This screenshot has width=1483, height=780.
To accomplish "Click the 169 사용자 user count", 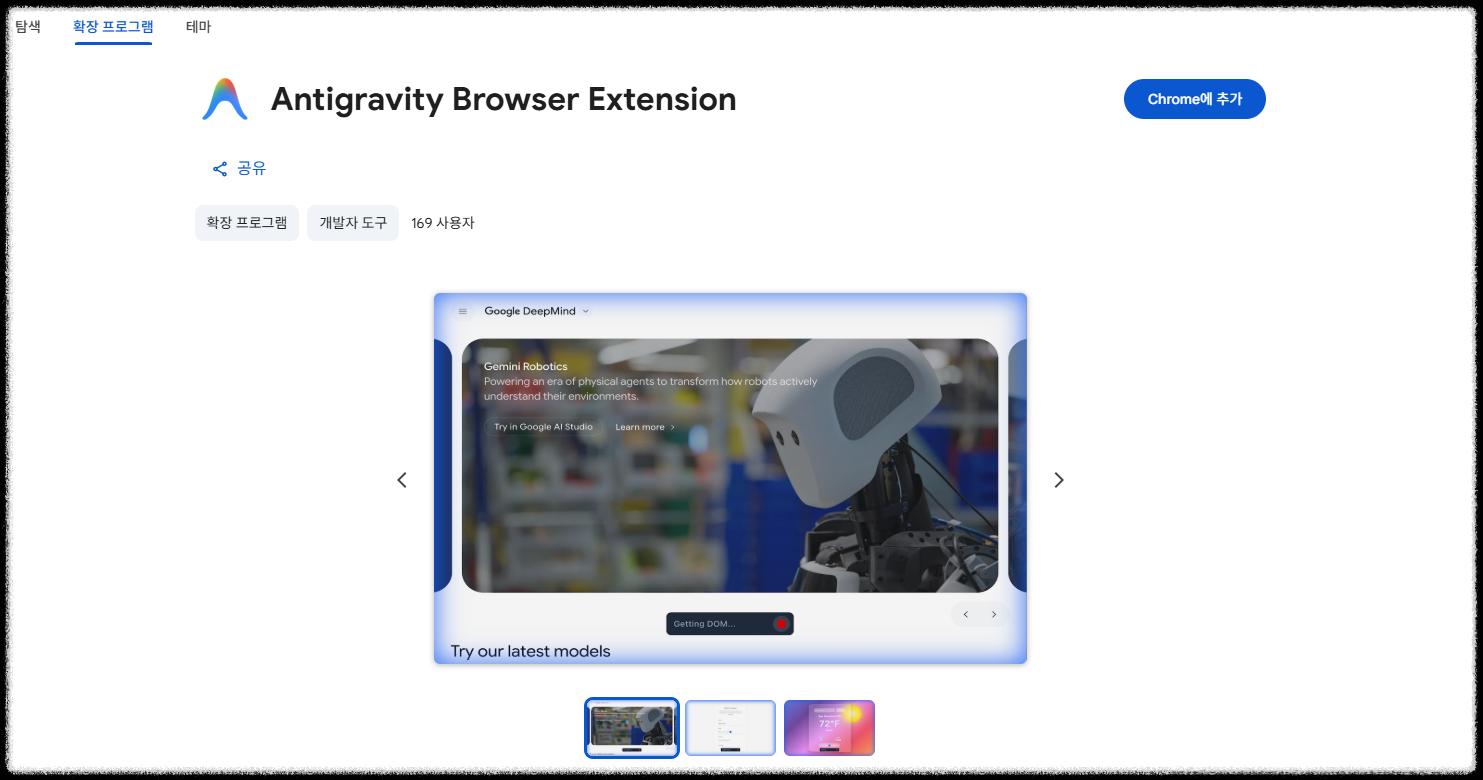I will tap(443, 223).
